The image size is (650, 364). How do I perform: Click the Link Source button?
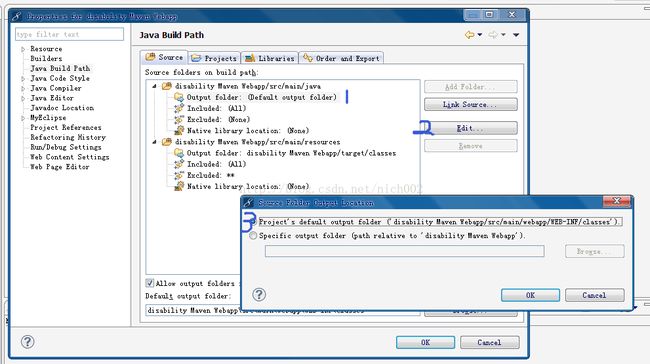point(471,104)
